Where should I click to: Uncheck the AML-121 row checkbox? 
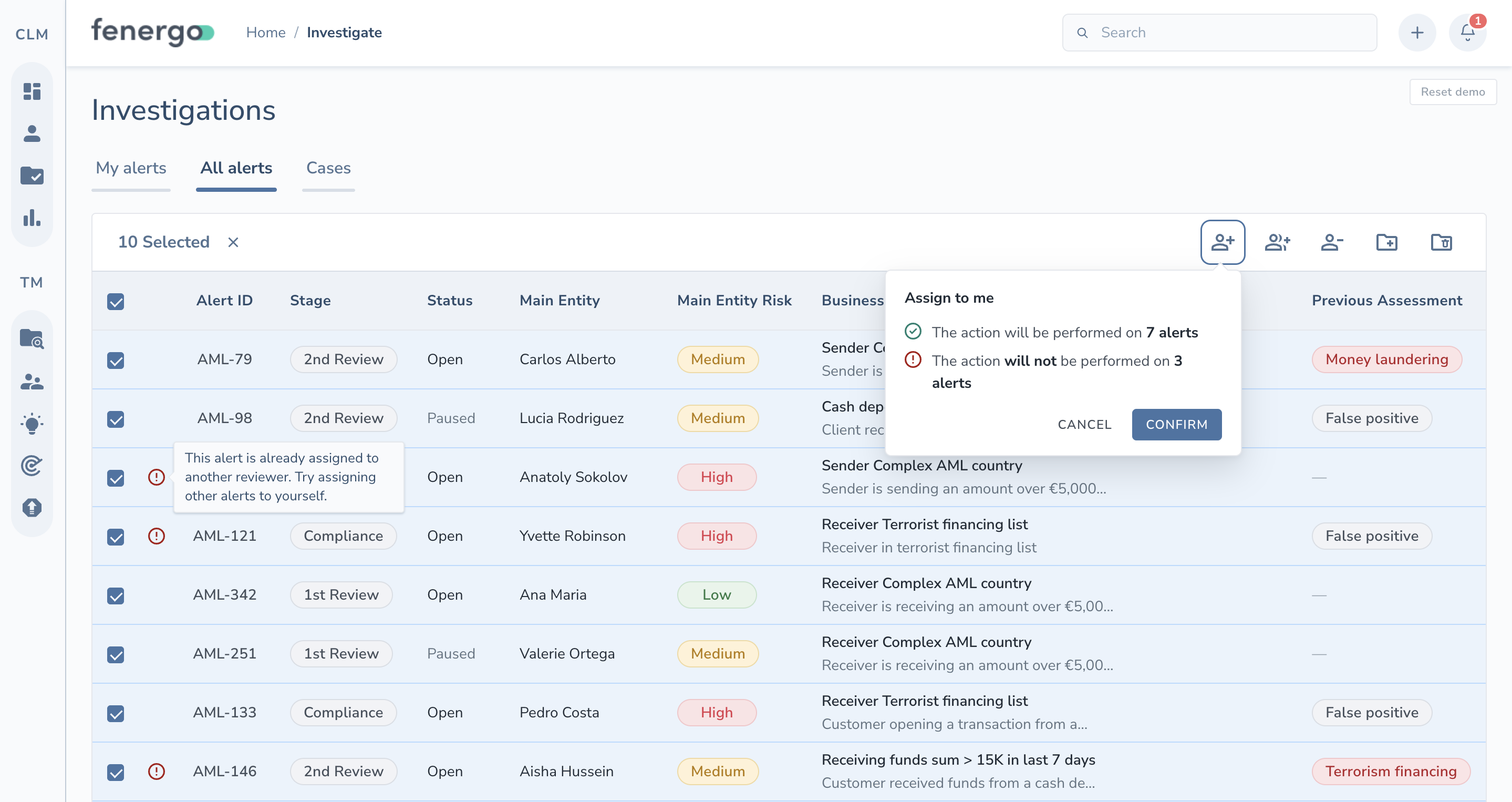point(116,537)
